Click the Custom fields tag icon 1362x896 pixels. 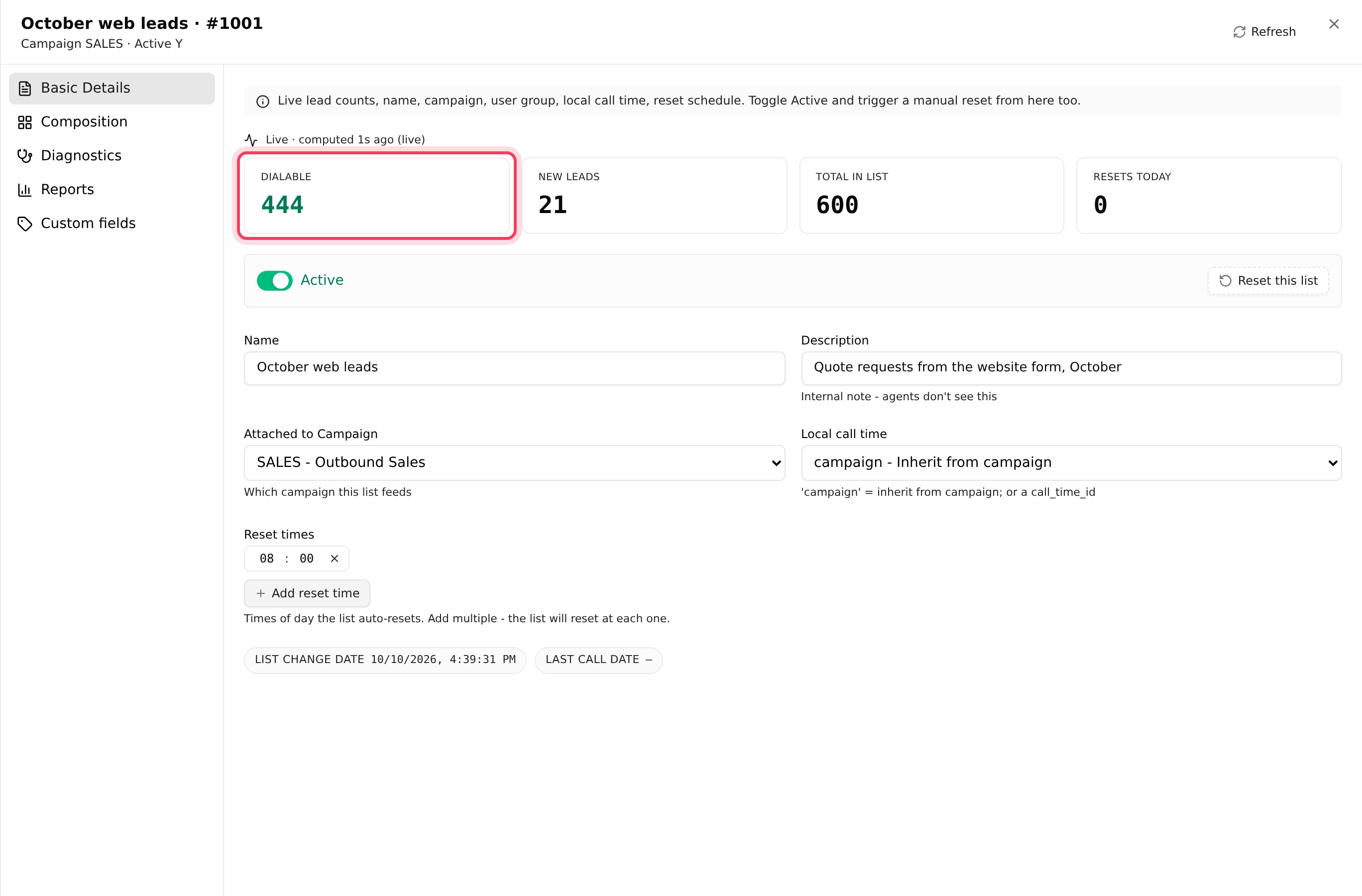point(24,224)
